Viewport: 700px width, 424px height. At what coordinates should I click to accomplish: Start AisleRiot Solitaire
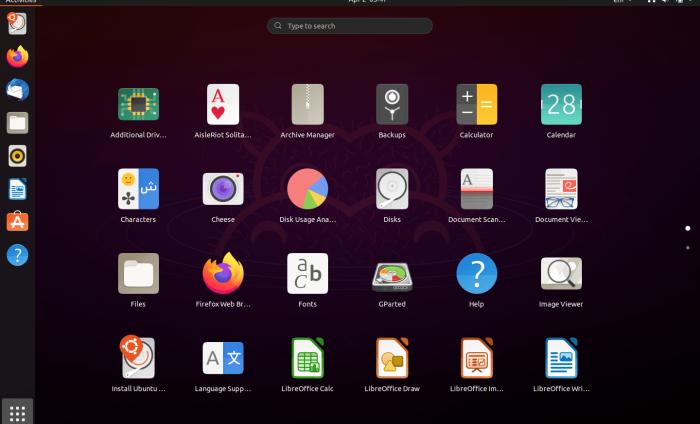(223, 104)
